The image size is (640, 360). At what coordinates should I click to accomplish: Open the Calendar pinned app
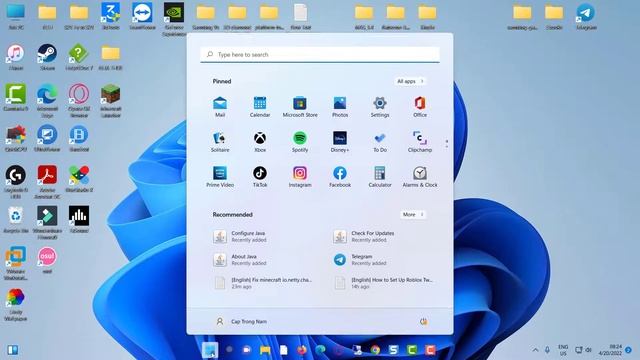pos(260,107)
